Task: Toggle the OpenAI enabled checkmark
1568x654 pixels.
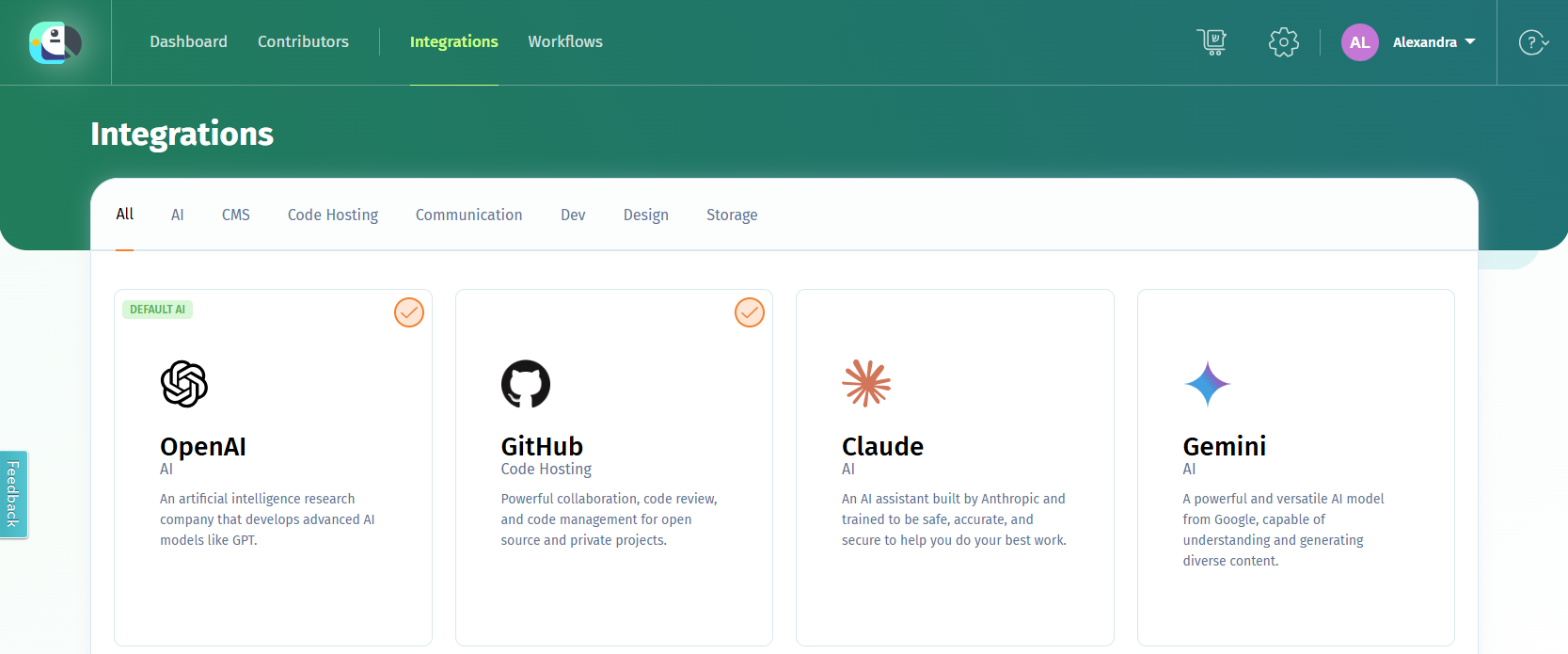Action: click(409, 312)
